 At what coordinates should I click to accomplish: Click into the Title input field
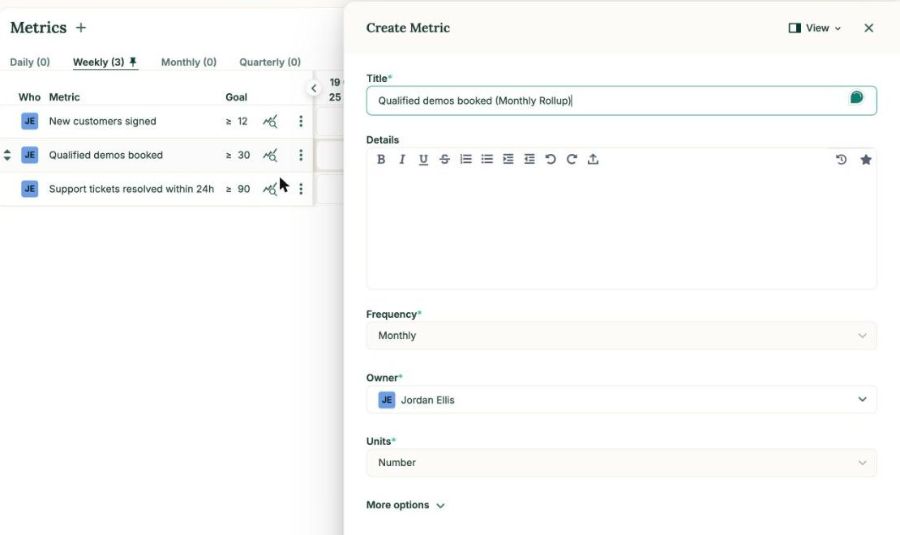[x=621, y=100]
